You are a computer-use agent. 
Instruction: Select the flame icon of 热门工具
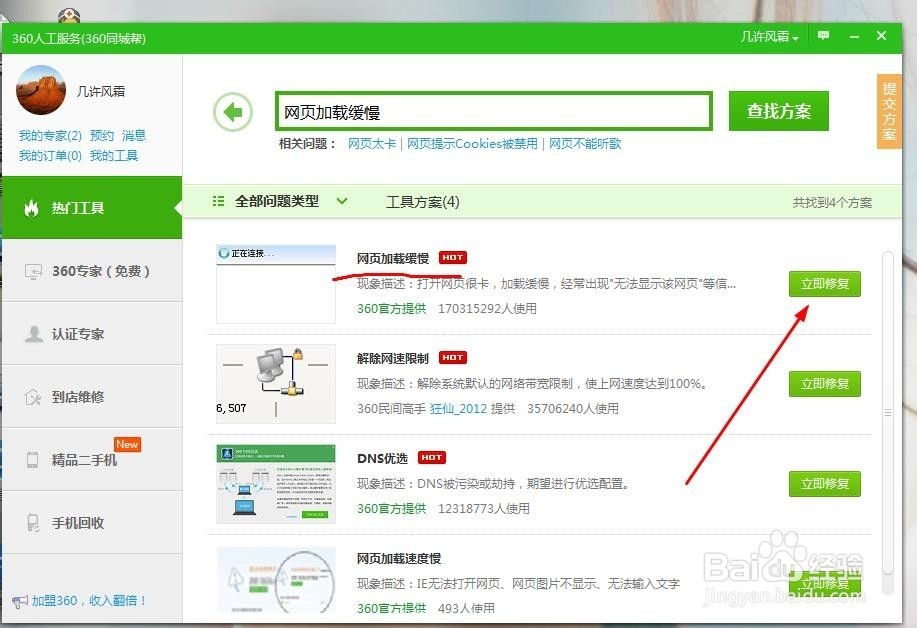pyautogui.click(x=31, y=208)
